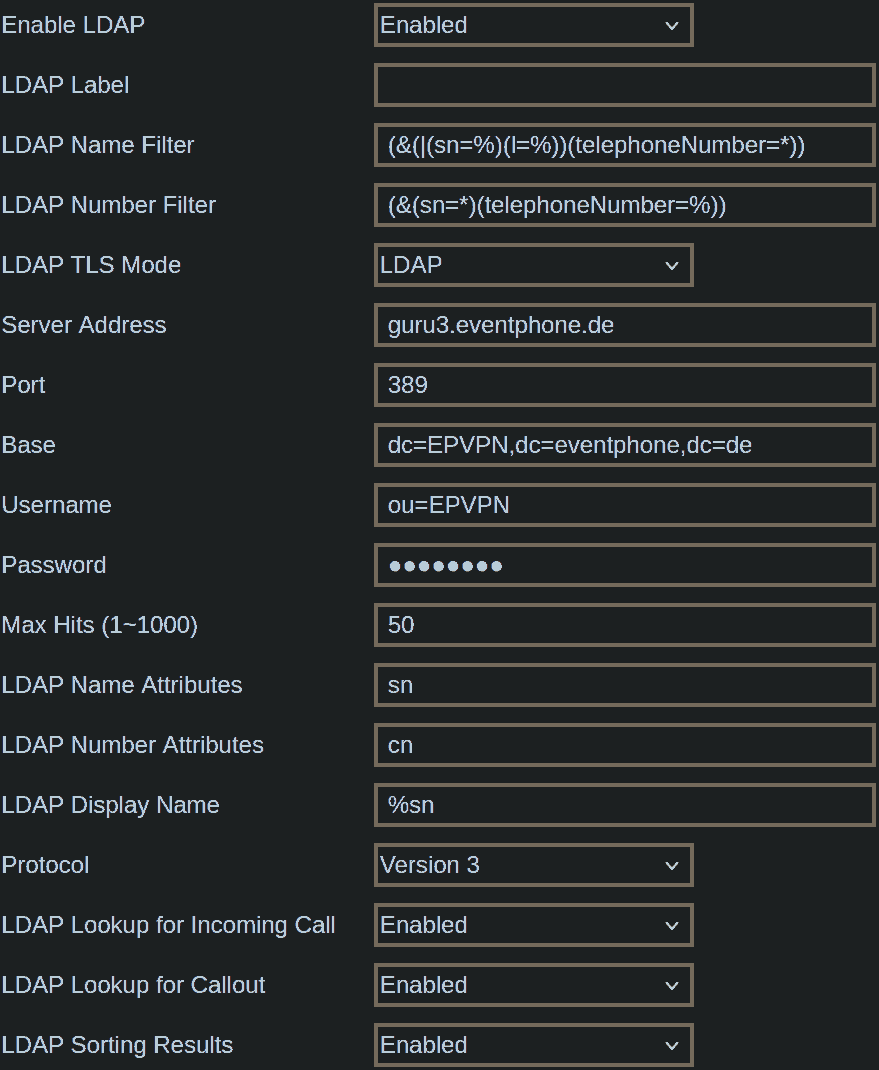Click the Server Address field with guru3.eventphone.de
879x1070 pixels.
click(x=625, y=326)
